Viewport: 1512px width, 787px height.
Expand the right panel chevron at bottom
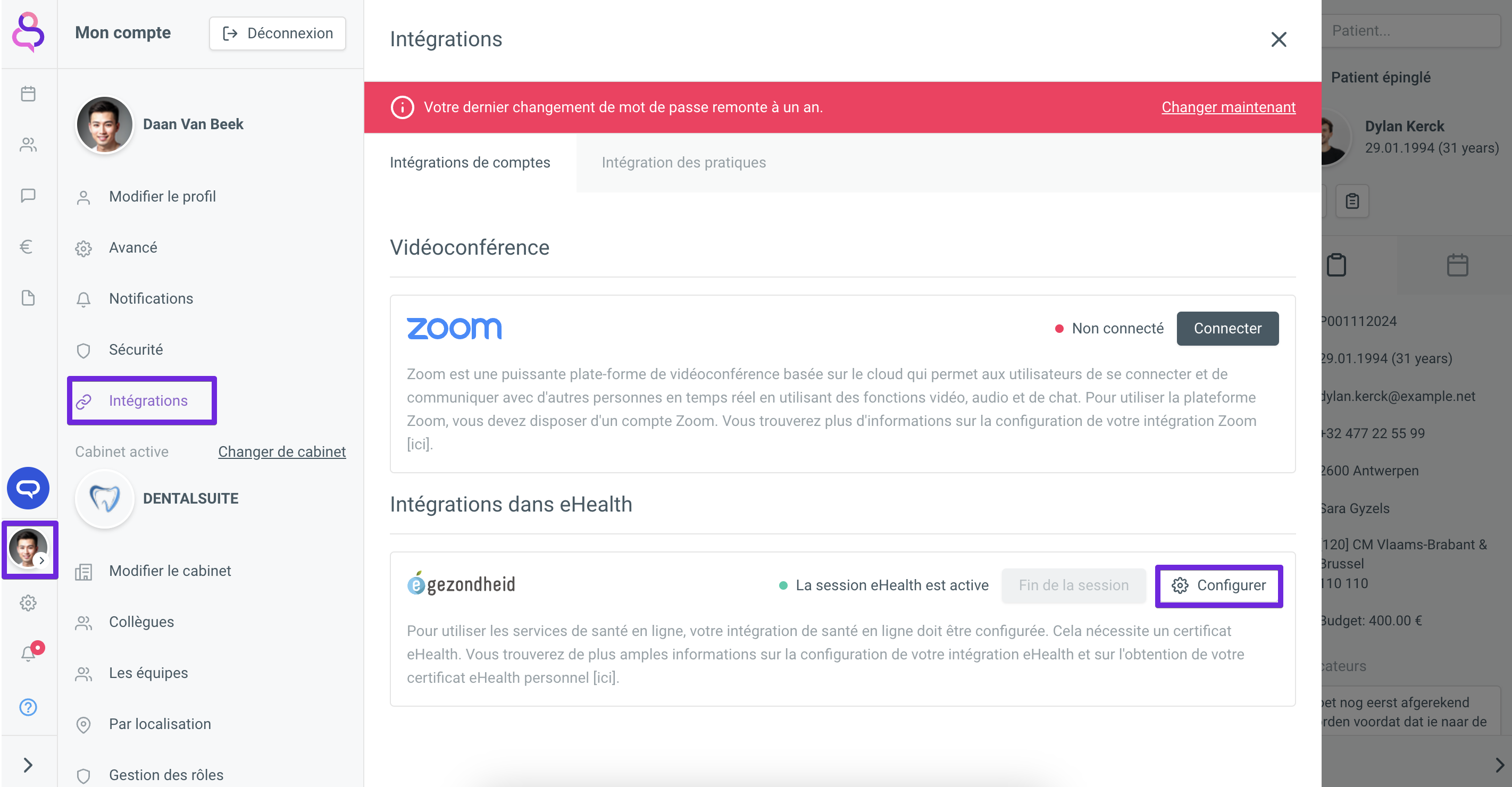[1500, 765]
